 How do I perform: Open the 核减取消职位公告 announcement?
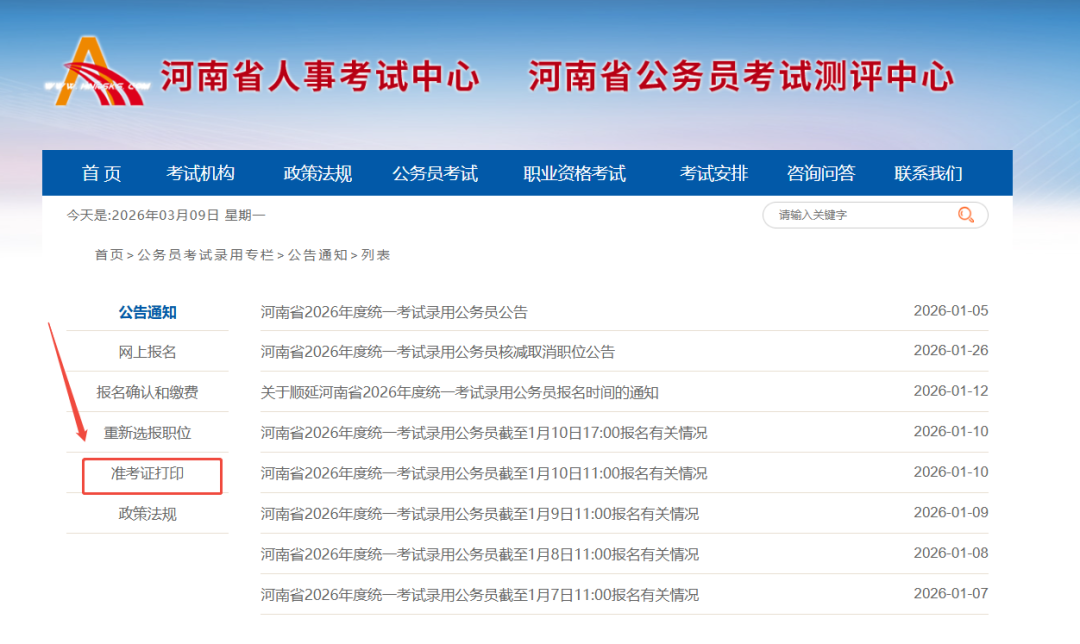(x=437, y=352)
